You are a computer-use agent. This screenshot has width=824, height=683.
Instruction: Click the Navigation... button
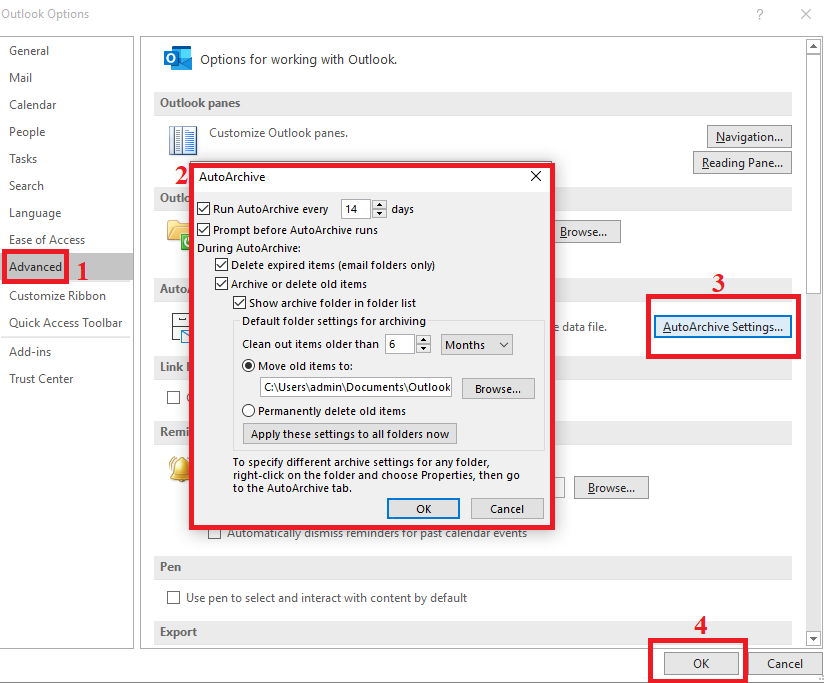[x=749, y=137]
